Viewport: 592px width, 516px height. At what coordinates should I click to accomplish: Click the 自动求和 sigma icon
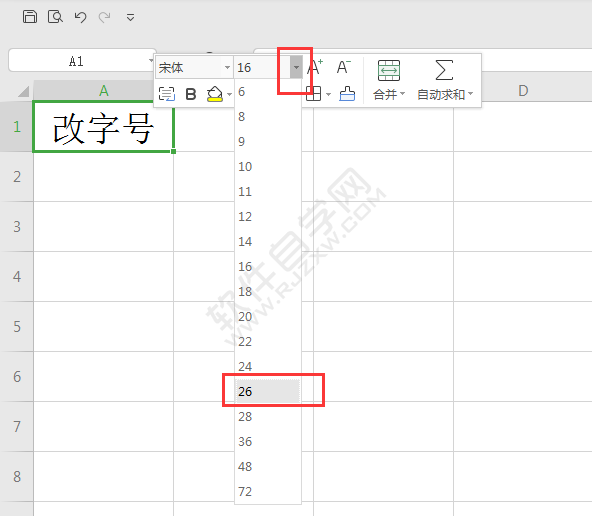pyautogui.click(x=444, y=70)
